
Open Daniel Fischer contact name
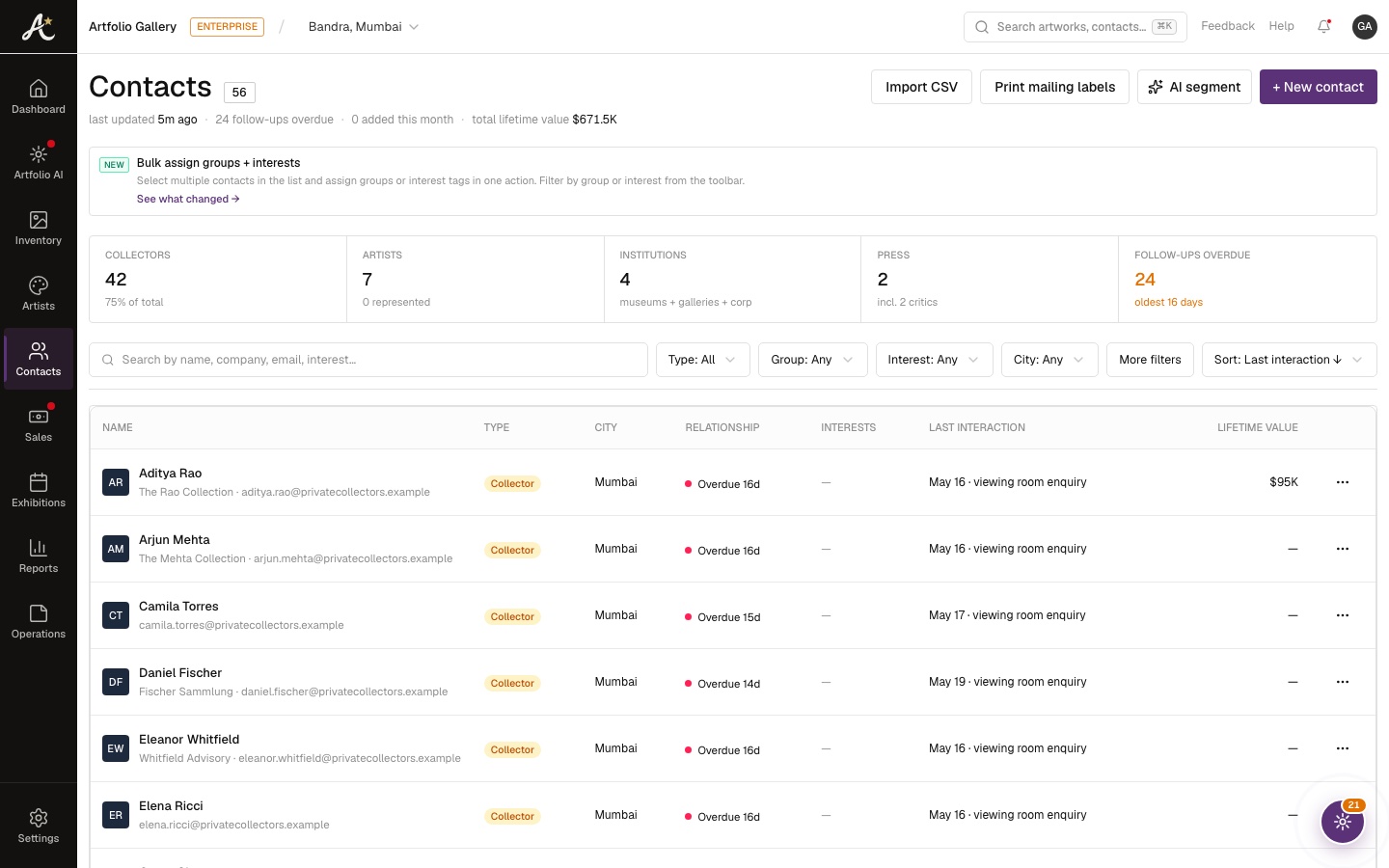pos(180,673)
